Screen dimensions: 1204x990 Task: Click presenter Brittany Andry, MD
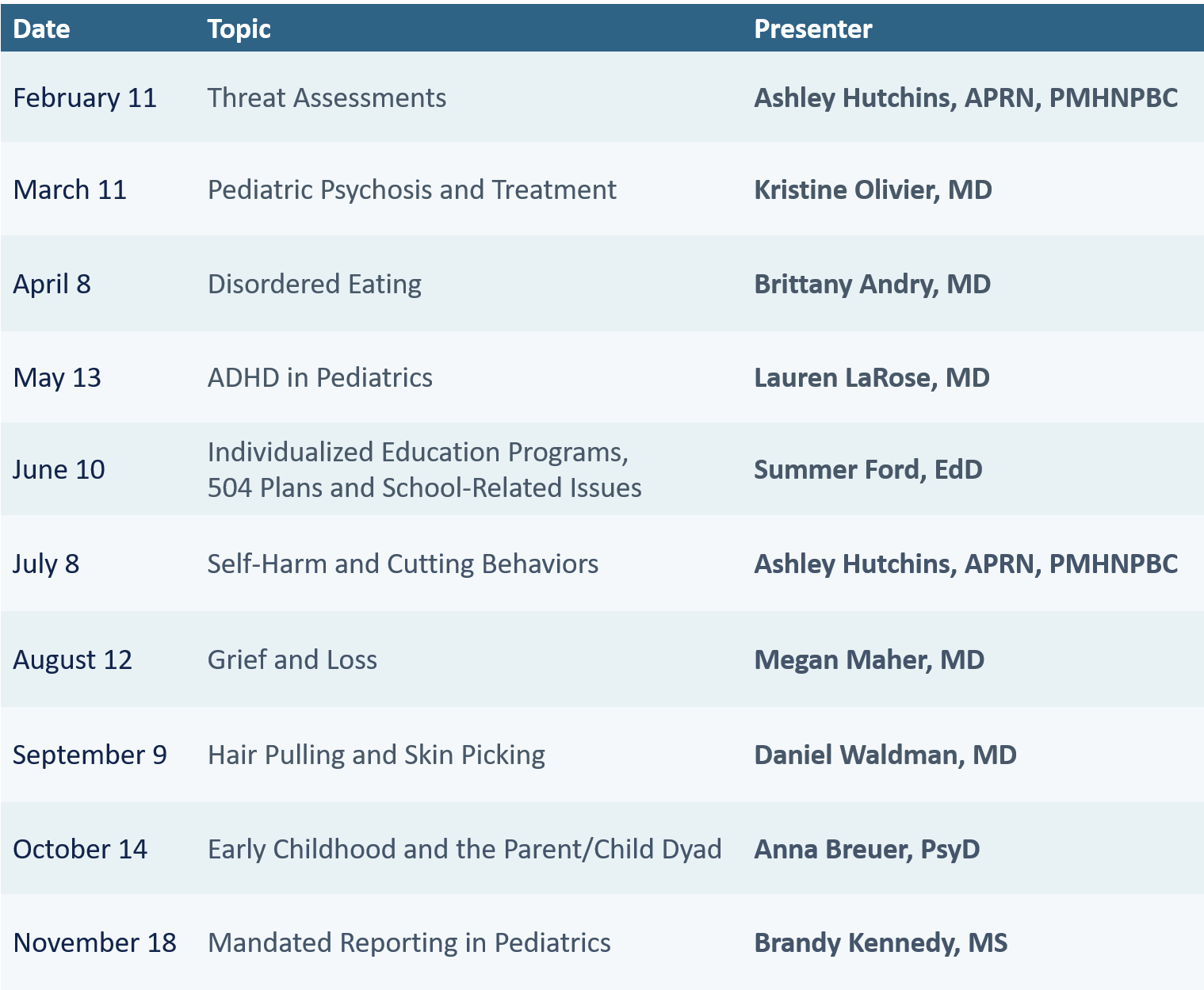[x=872, y=285]
